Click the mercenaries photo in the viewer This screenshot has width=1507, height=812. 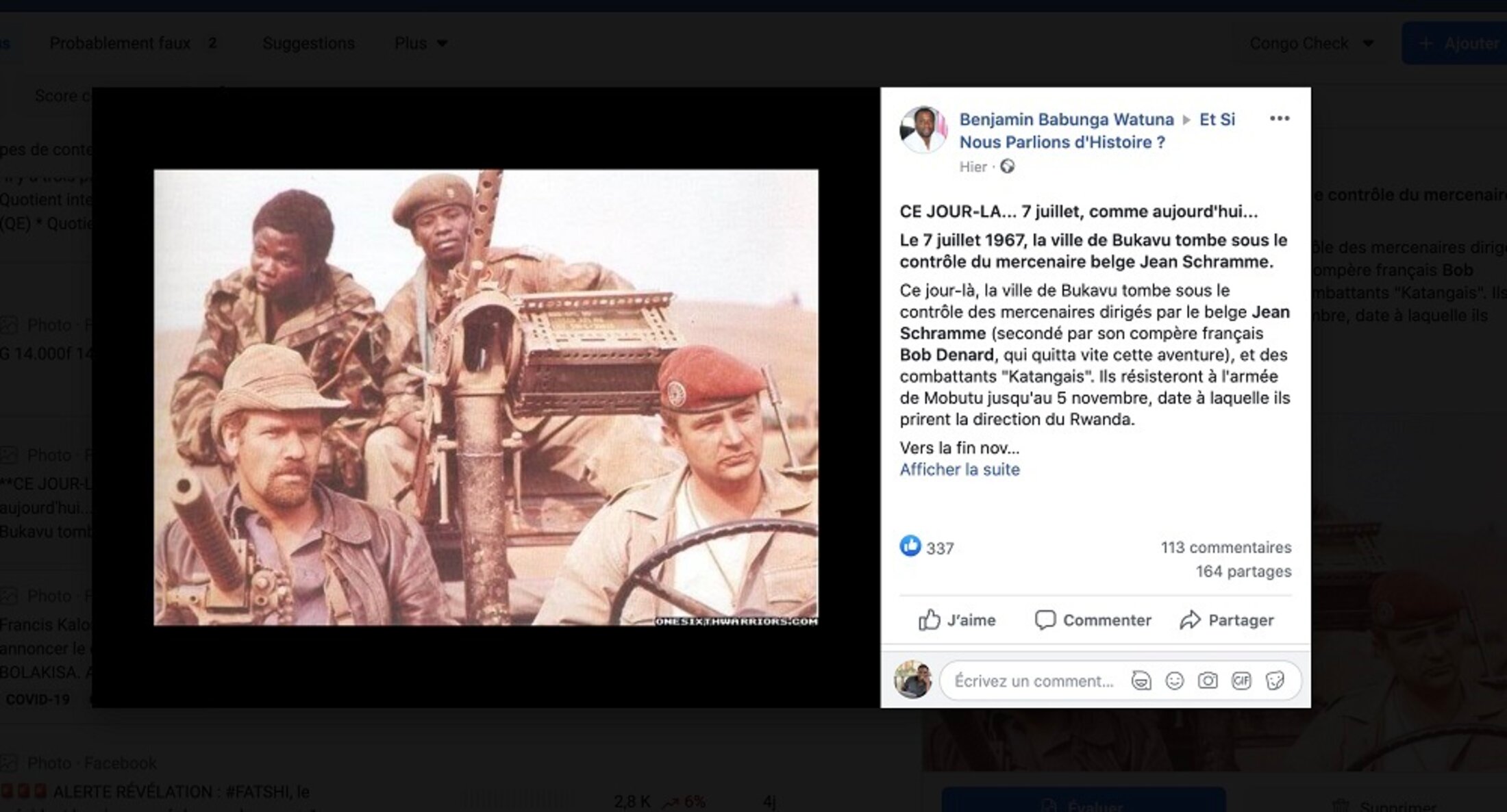(x=486, y=397)
